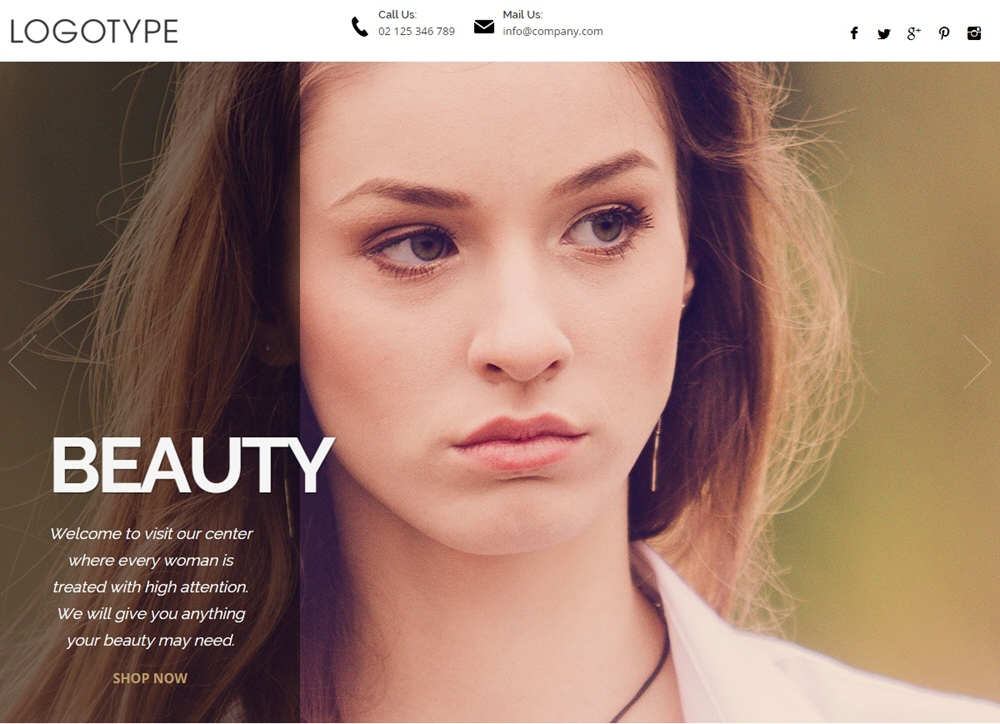The width and height of the screenshot is (1000, 724).
Task: Click the envelope mail icon
Action: pyautogui.click(x=484, y=27)
